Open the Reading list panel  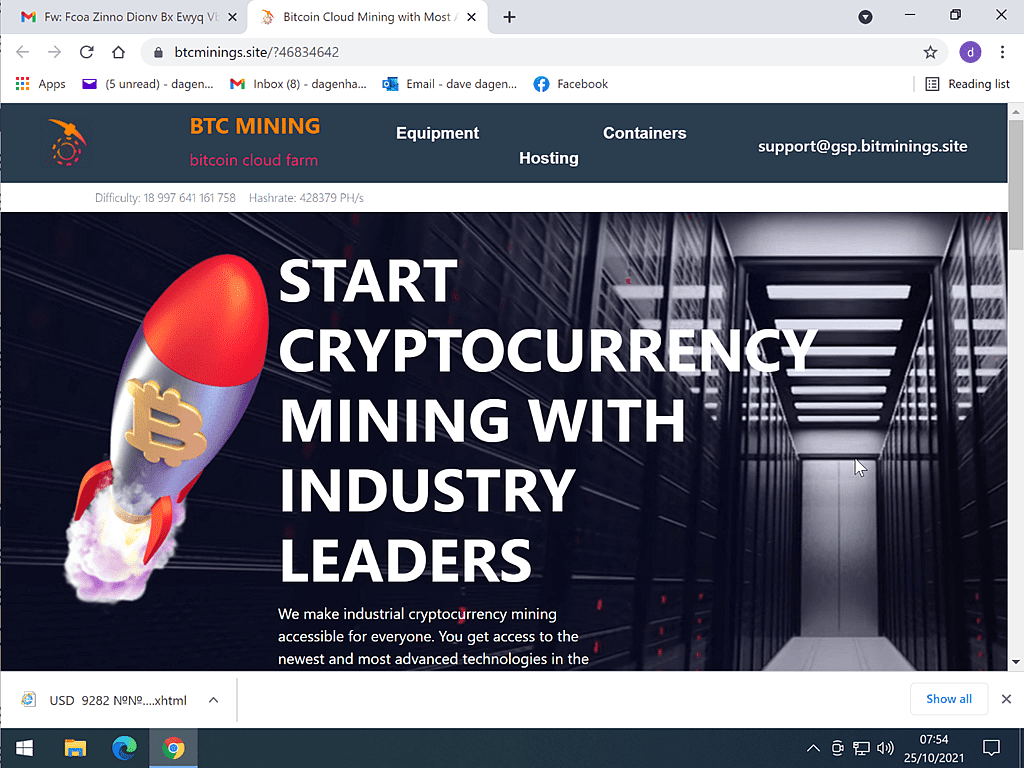pyautogui.click(x=968, y=84)
